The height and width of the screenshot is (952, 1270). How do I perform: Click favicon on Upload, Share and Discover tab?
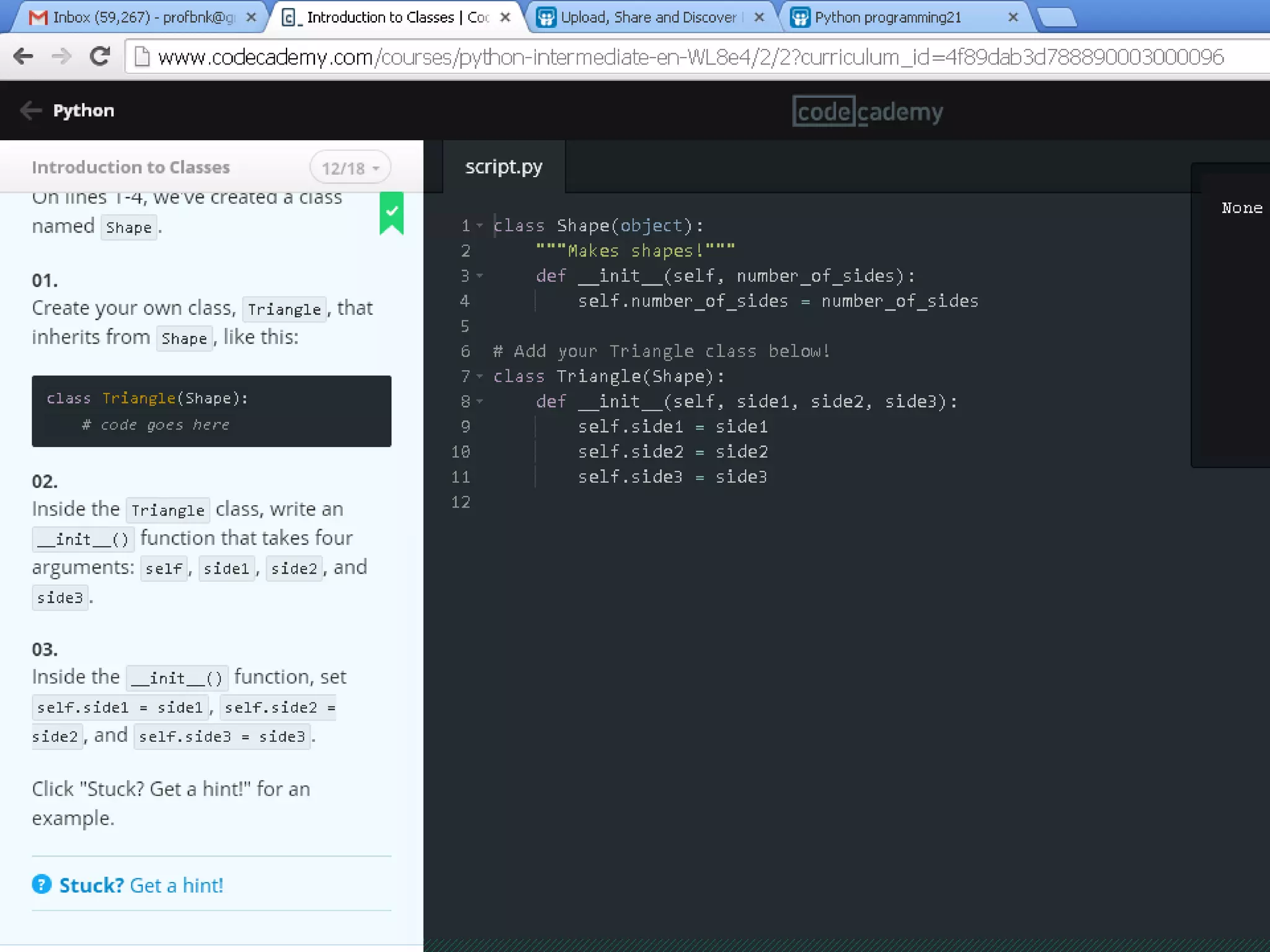pos(546,17)
